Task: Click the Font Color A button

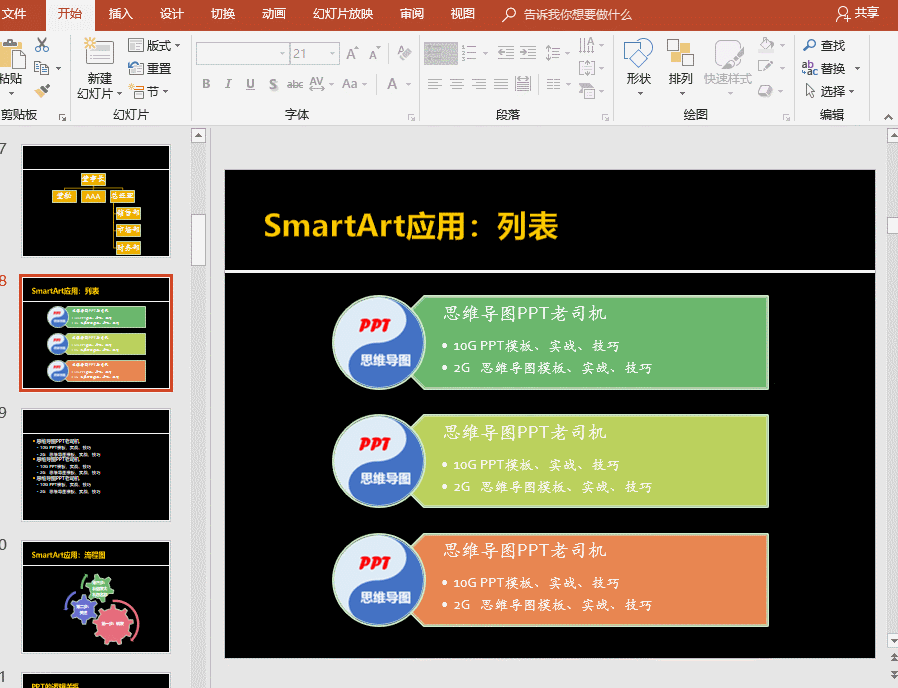Action: click(x=392, y=84)
